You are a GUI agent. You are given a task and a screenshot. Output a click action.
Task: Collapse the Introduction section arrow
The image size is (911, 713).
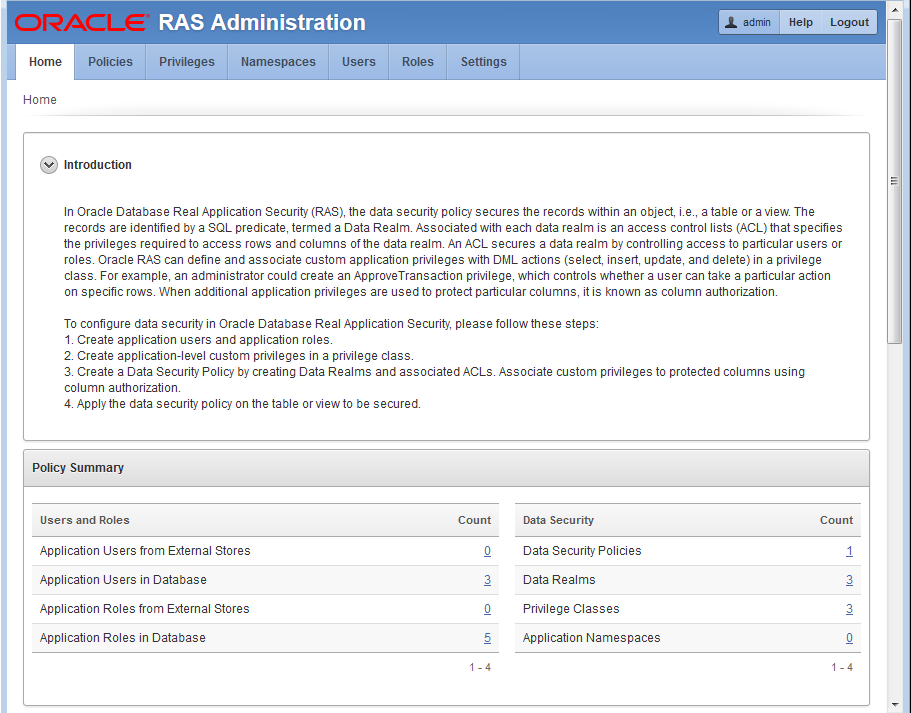coord(49,165)
